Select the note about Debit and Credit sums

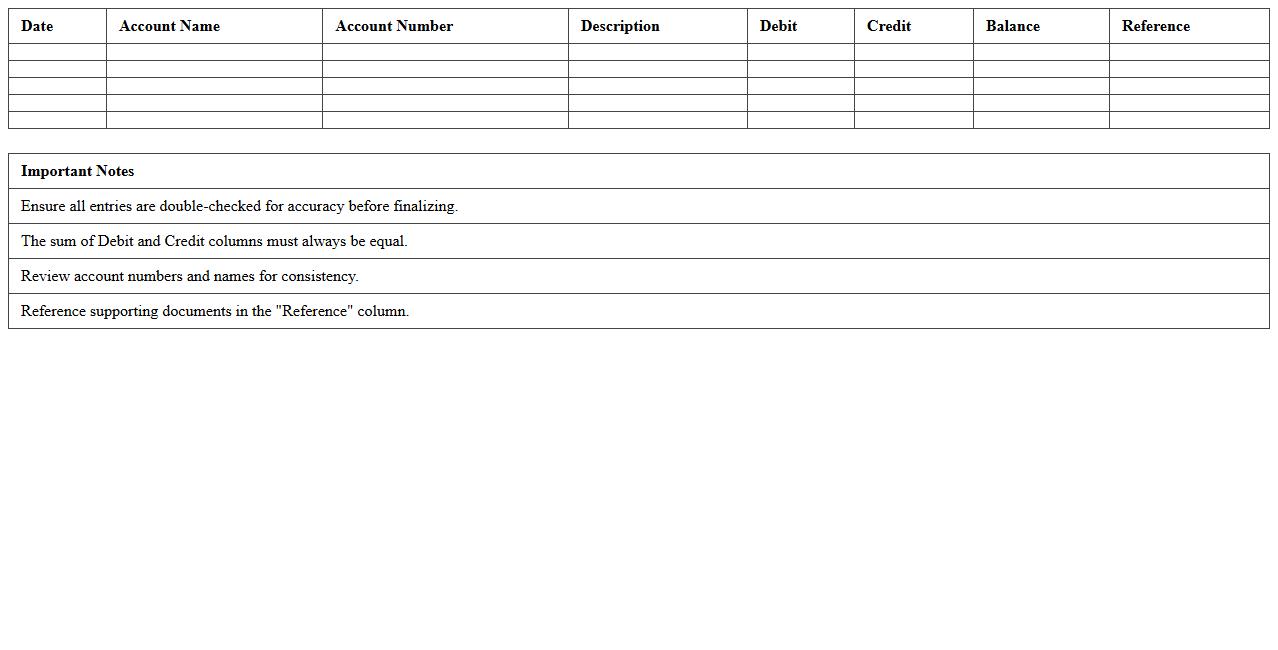[214, 241]
